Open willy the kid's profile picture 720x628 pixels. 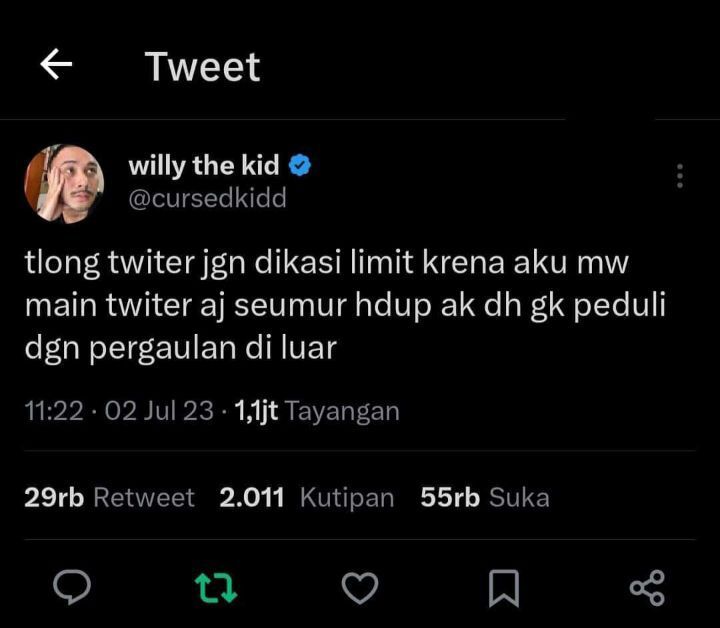coord(64,184)
